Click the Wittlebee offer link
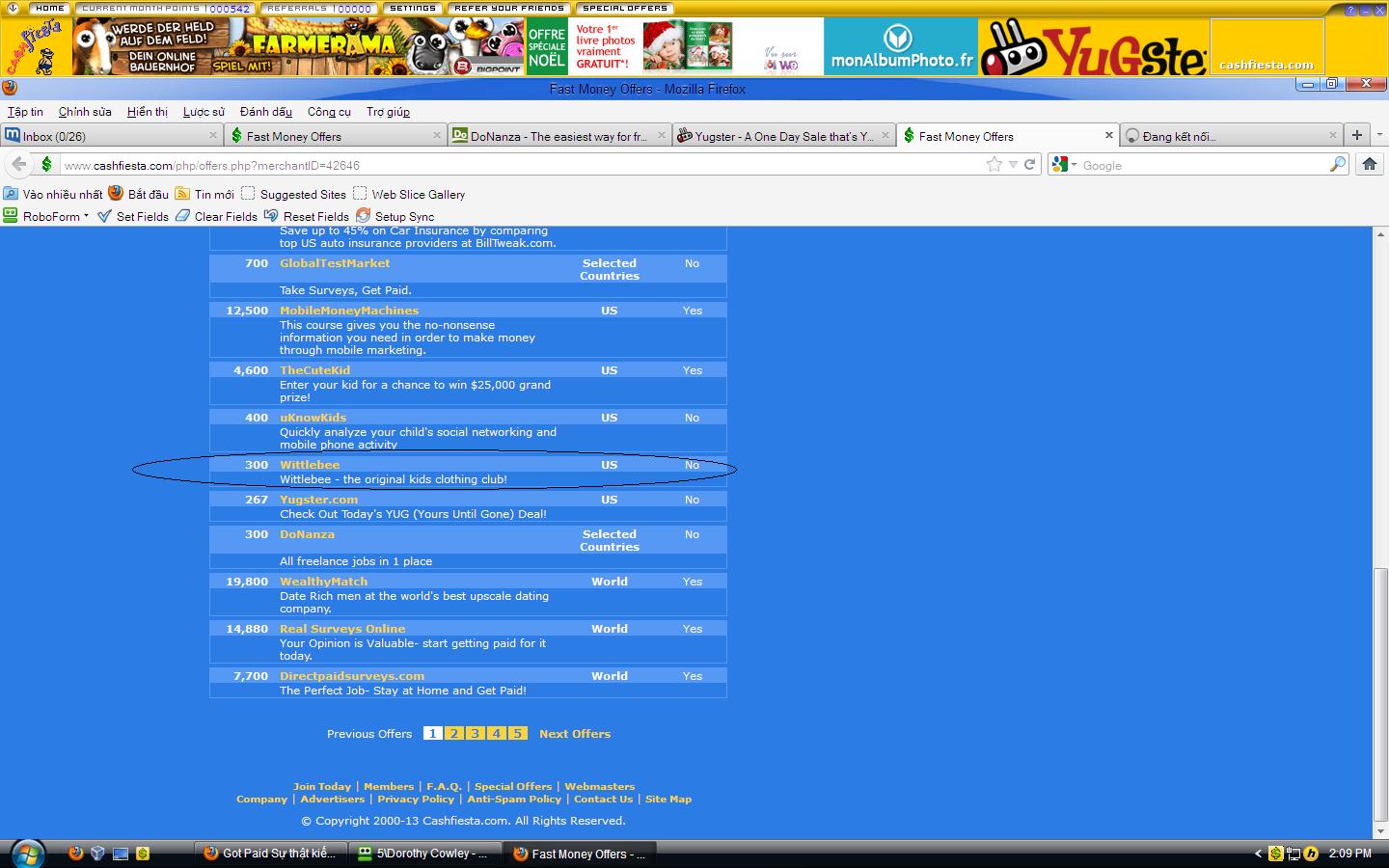This screenshot has width=1389, height=868. coord(310,465)
